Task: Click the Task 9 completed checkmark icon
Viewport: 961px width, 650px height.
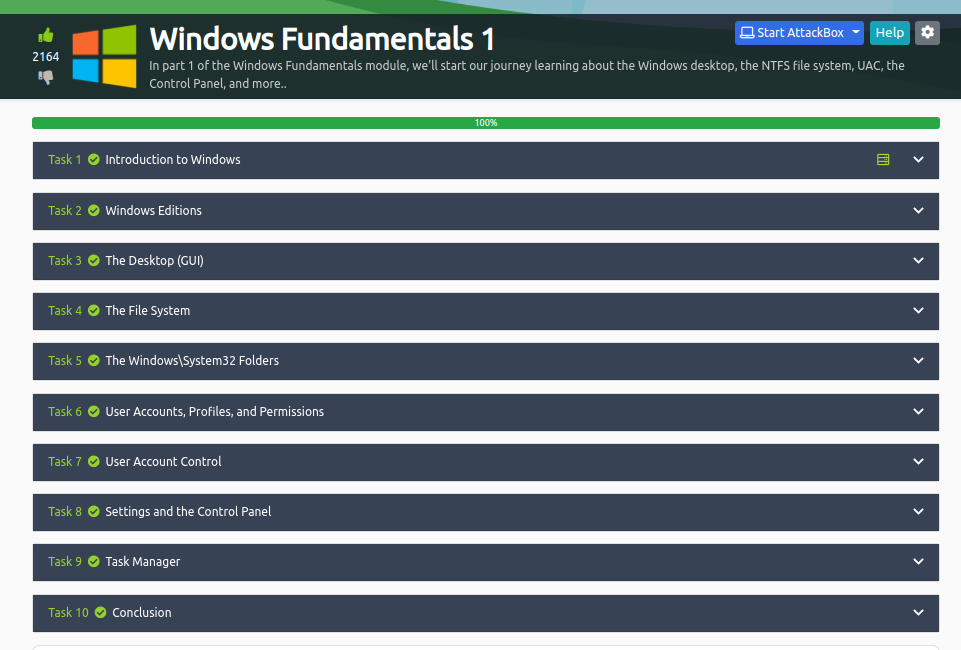Action: pyautogui.click(x=94, y=562)
